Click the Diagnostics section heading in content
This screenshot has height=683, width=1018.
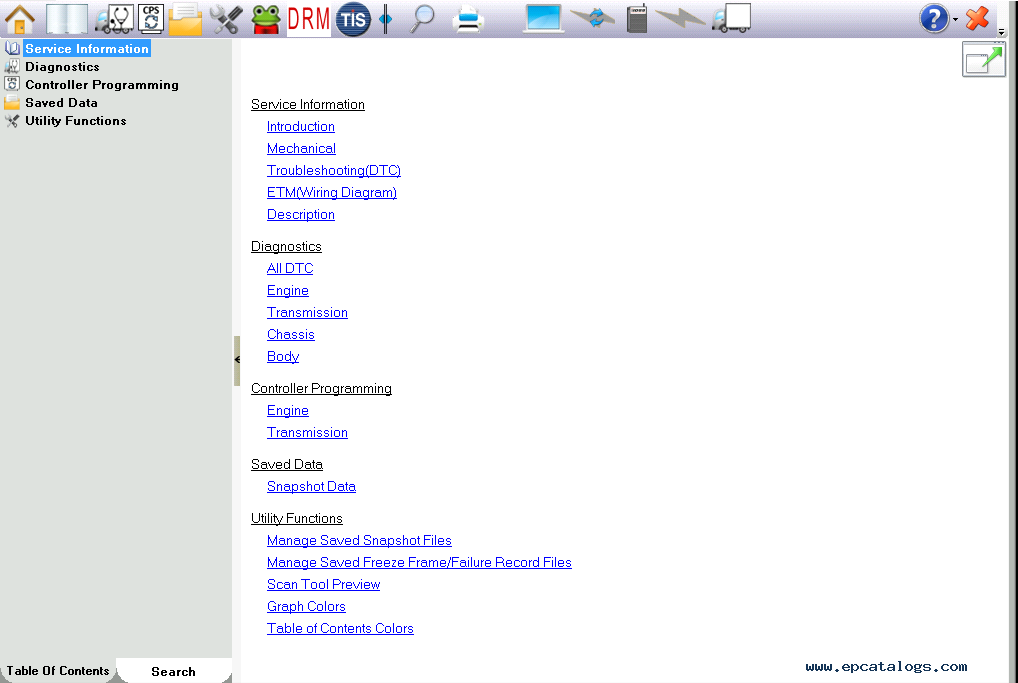pyautogui.click(x=286, y=247)
